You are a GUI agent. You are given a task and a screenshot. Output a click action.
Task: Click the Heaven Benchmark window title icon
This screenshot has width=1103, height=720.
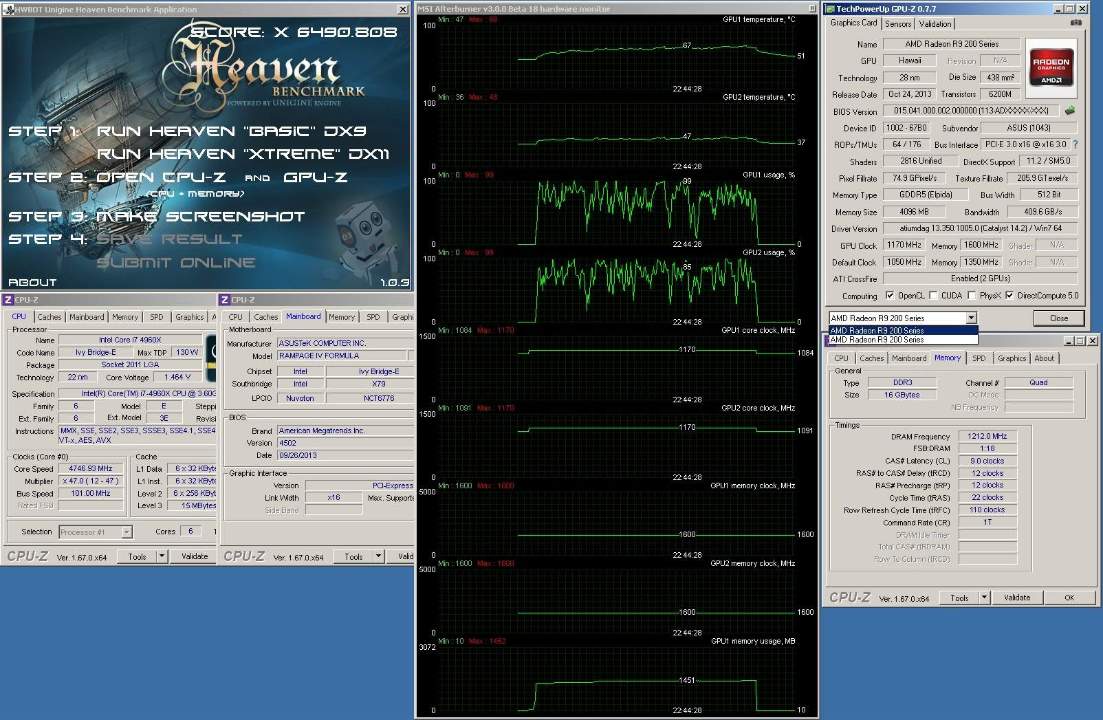(x=8, y=9)
